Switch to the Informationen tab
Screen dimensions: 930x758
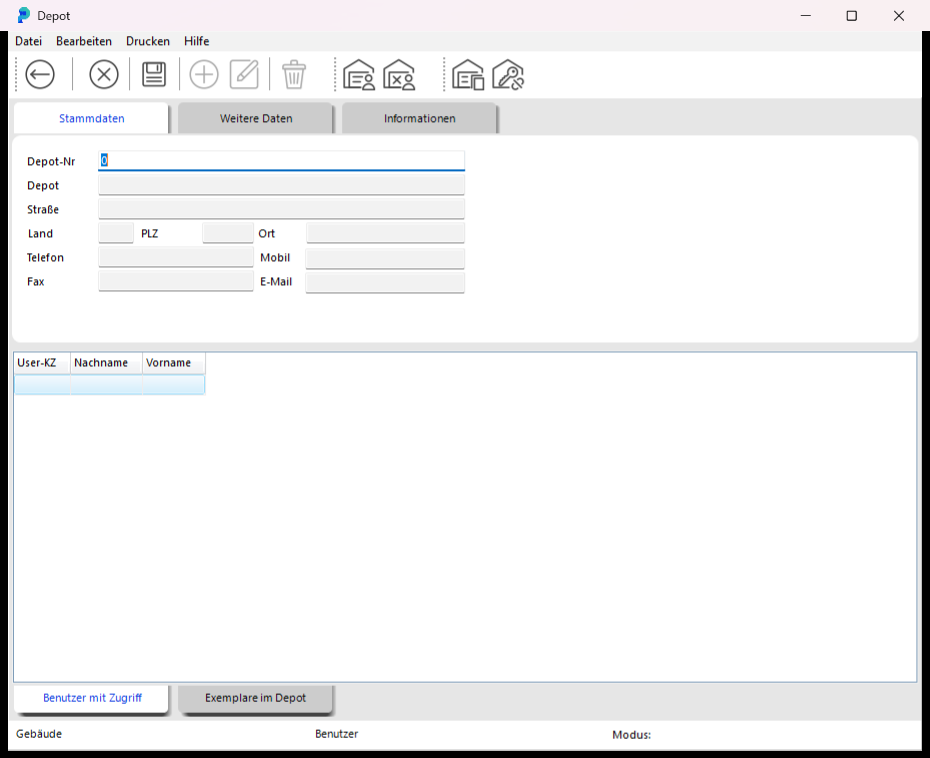point(419,119)
